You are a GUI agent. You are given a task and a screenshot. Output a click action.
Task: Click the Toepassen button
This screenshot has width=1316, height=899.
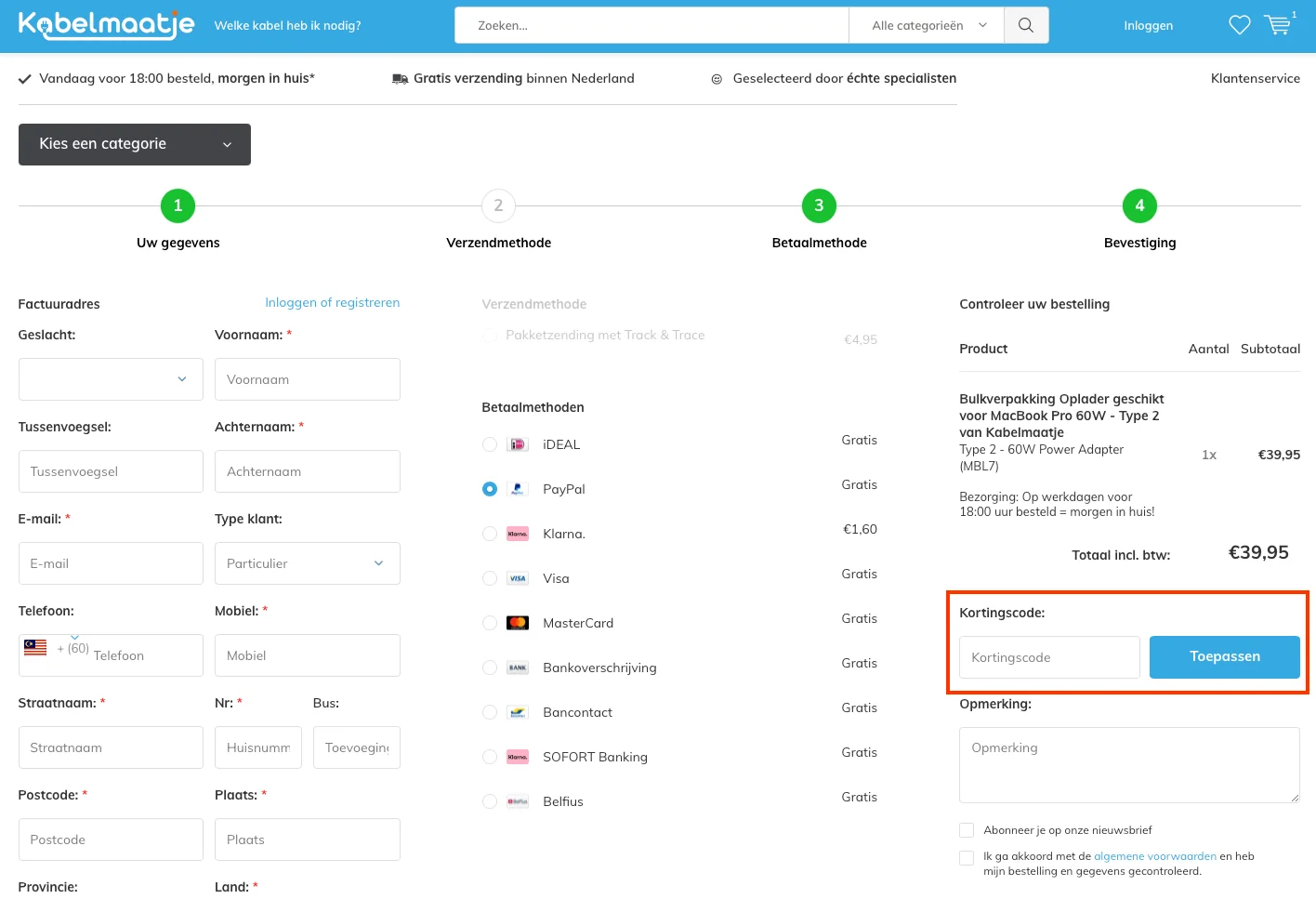1224,657
